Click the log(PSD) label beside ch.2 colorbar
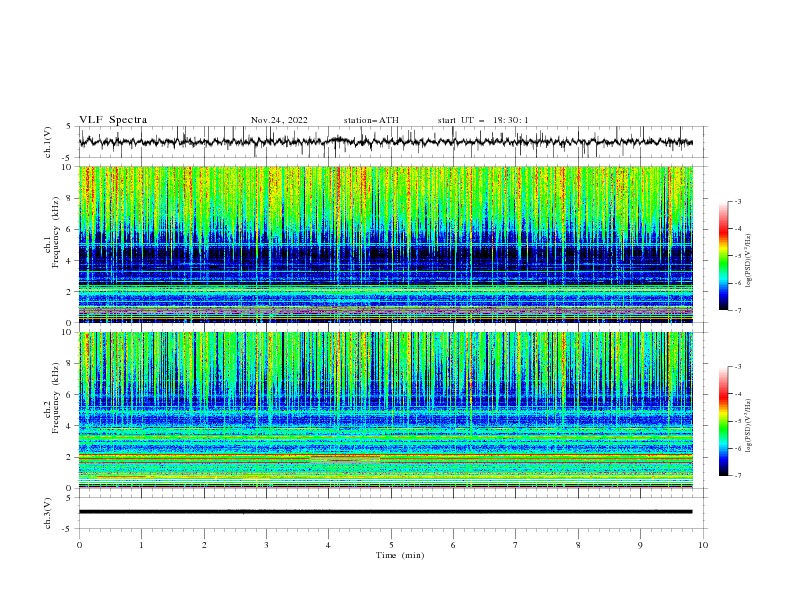This screenshot has height=612, width=792. 749,426
